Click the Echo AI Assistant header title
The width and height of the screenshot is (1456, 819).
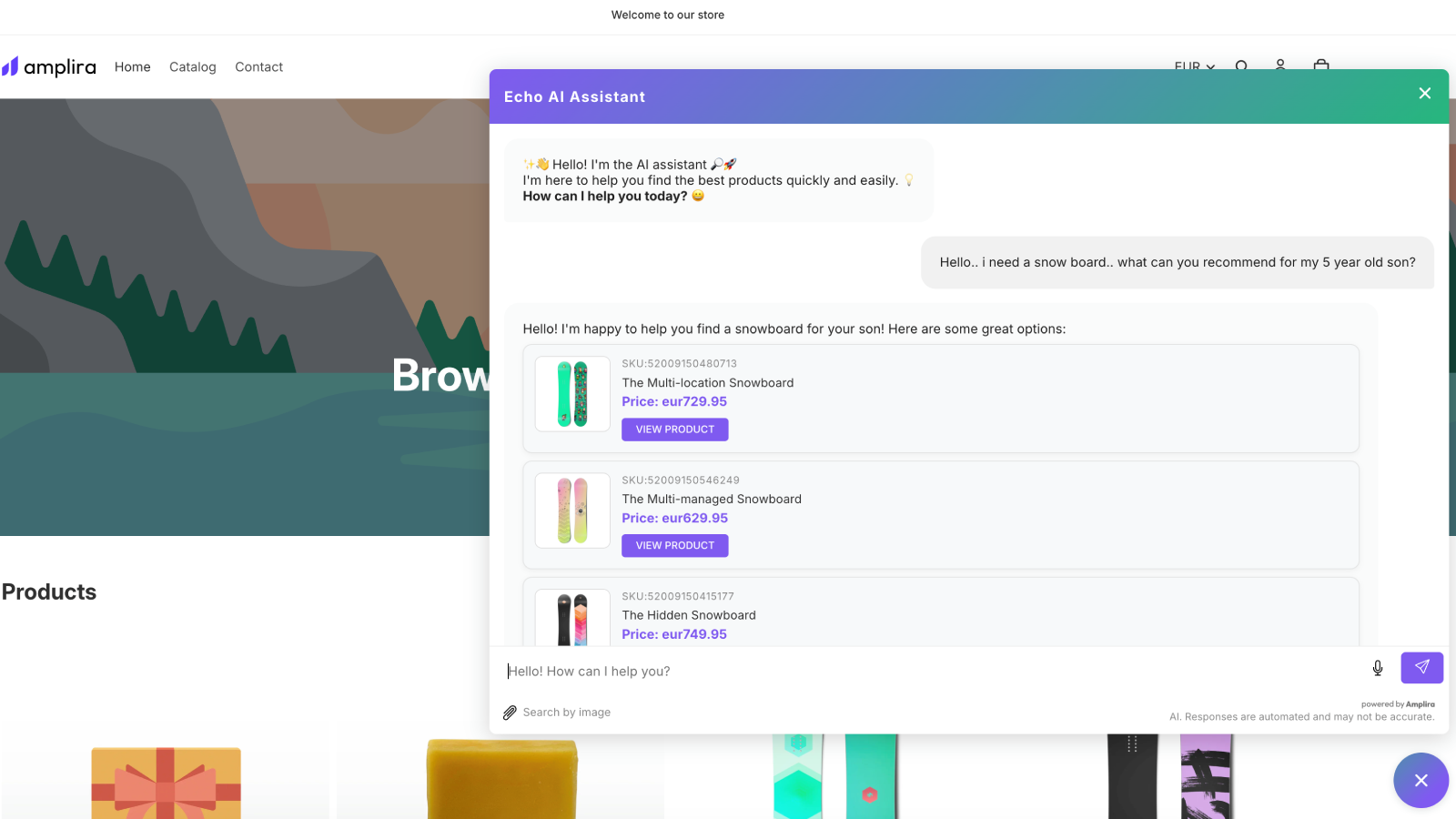click(x=575, y=97)
